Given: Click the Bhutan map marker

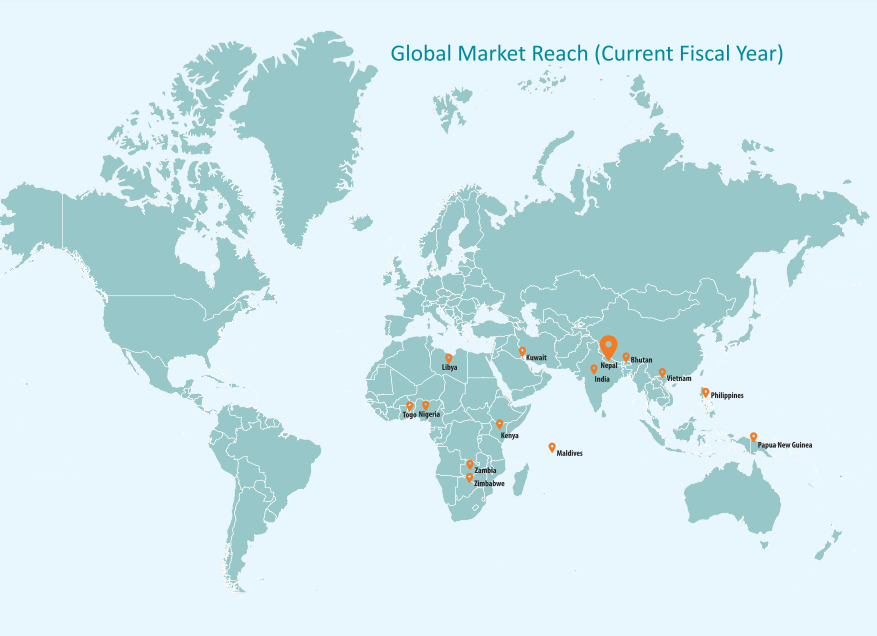Looking at the screenshot, I should pos(626,357).
